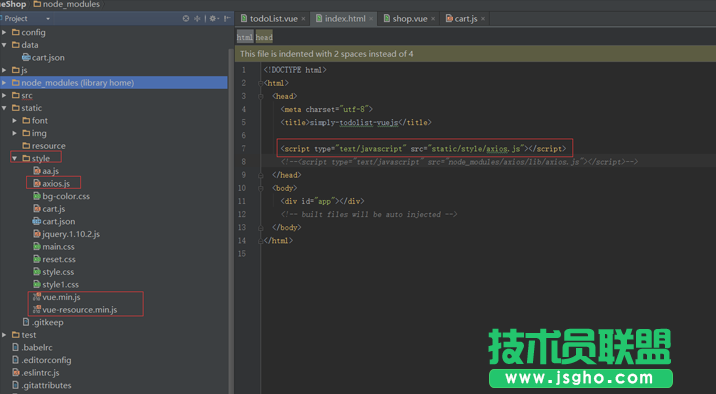This screenshot has height=394, width=716.
Task: Click the Project panel vertical scrollbar
Action: [231, 219]
